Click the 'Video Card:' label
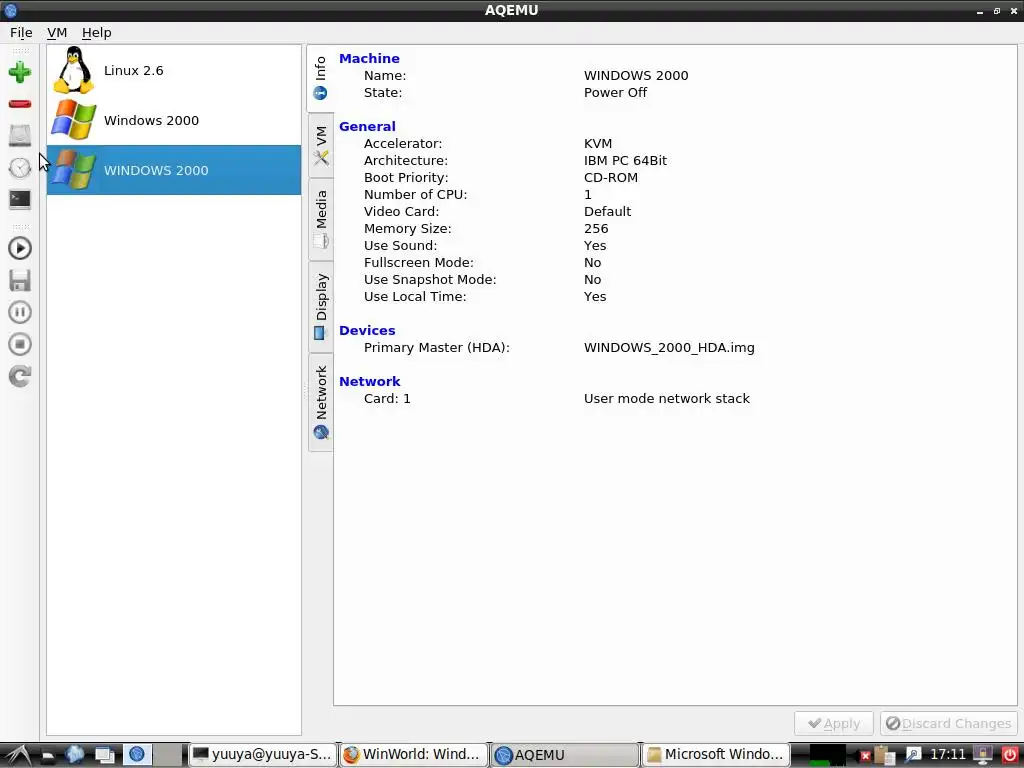The image size is (1024, 768). click(402, 212)
